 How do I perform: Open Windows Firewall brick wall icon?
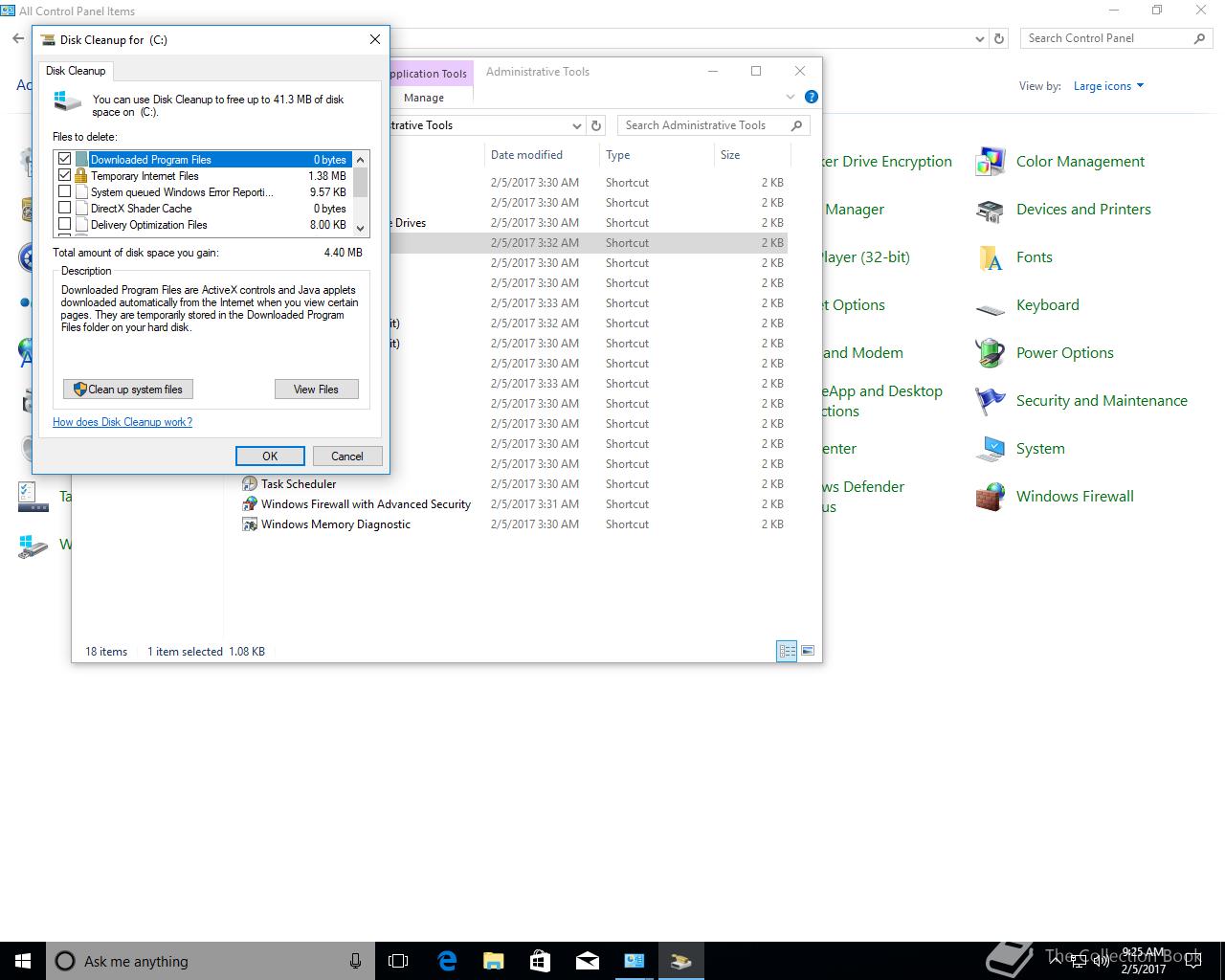click(x=990, y=497)
